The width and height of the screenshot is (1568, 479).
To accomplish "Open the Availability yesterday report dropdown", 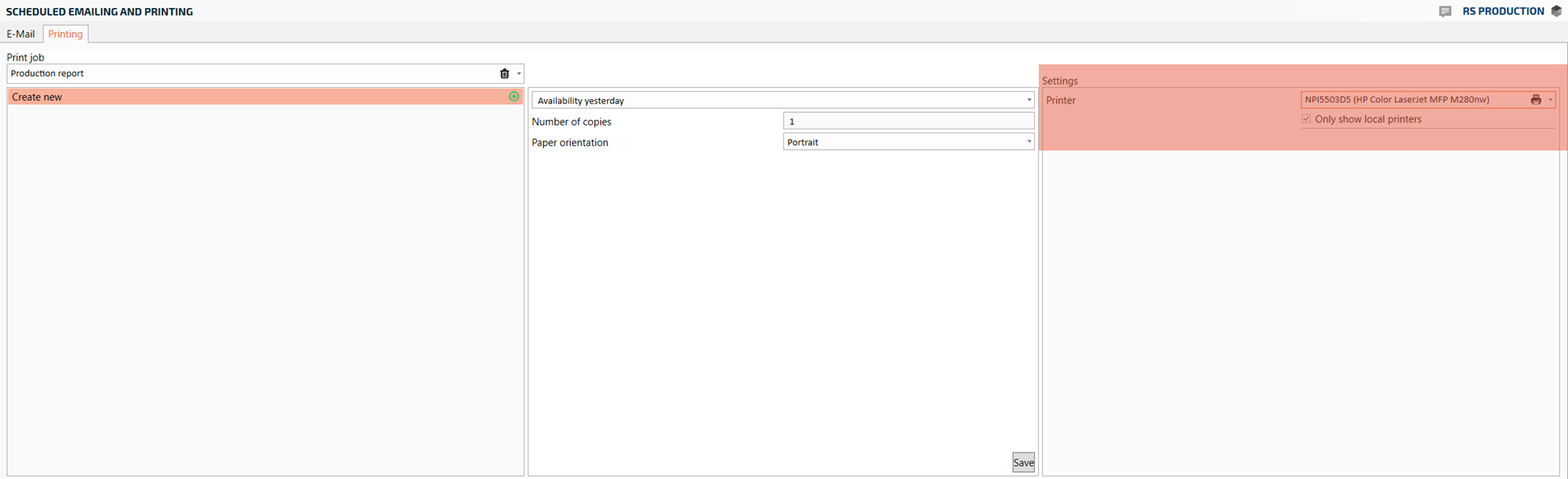I will click(1029, 100).
